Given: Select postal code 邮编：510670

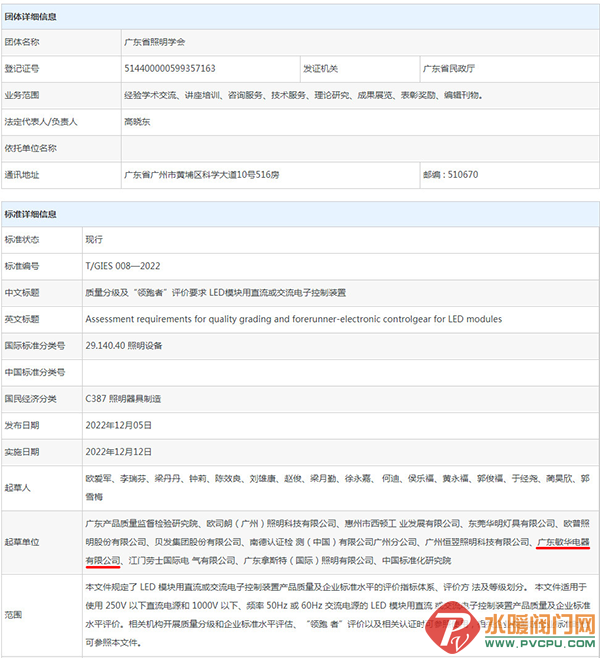Looking at the screenshot, I should point(451,175).
